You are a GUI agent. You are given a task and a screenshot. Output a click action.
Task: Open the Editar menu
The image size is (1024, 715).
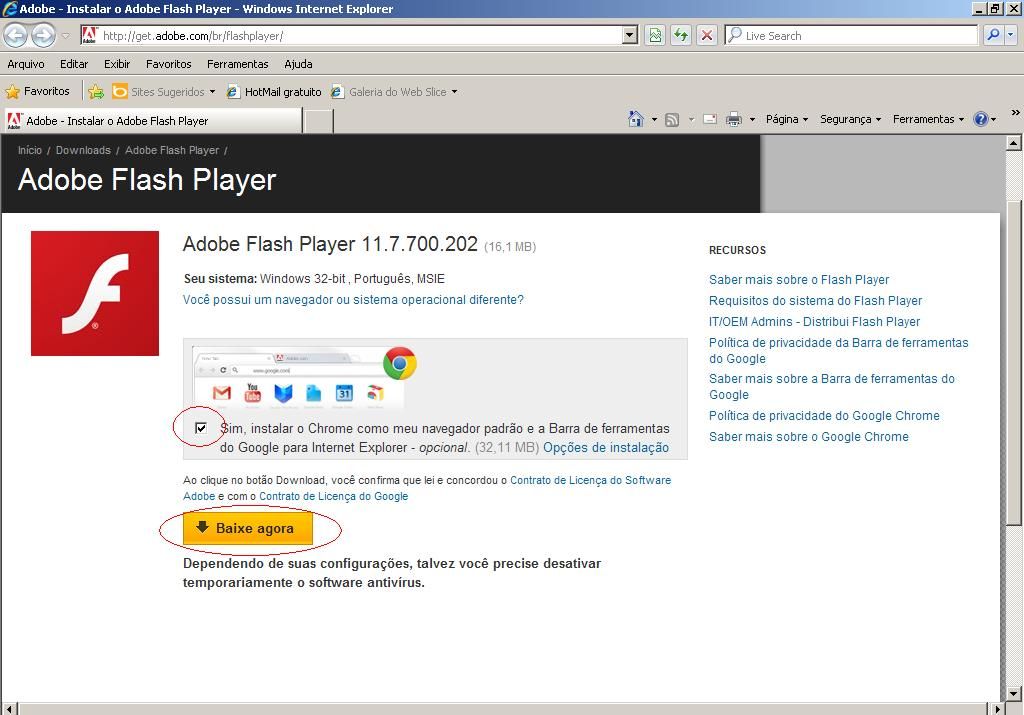click(74, 64)
